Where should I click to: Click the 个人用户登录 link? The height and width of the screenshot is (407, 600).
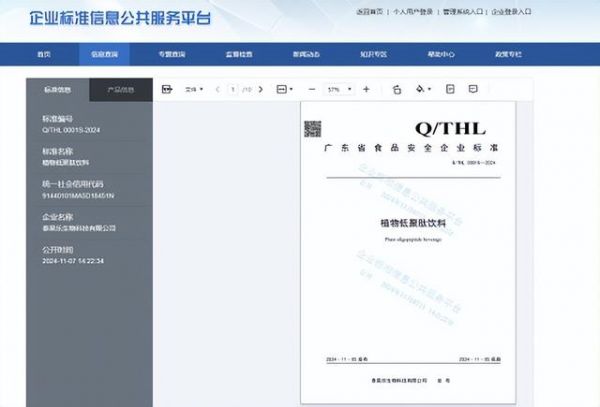click(x=413, y=12)
